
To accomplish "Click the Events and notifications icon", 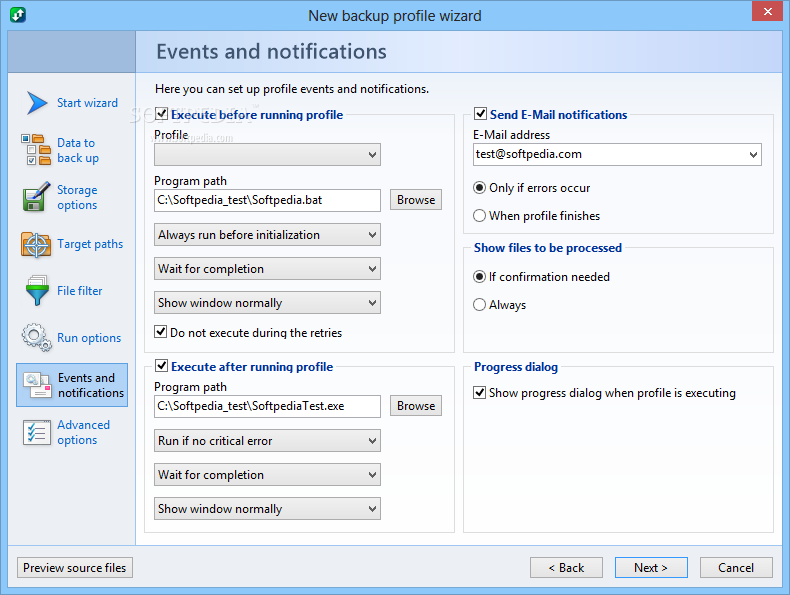I will point(37,385).
